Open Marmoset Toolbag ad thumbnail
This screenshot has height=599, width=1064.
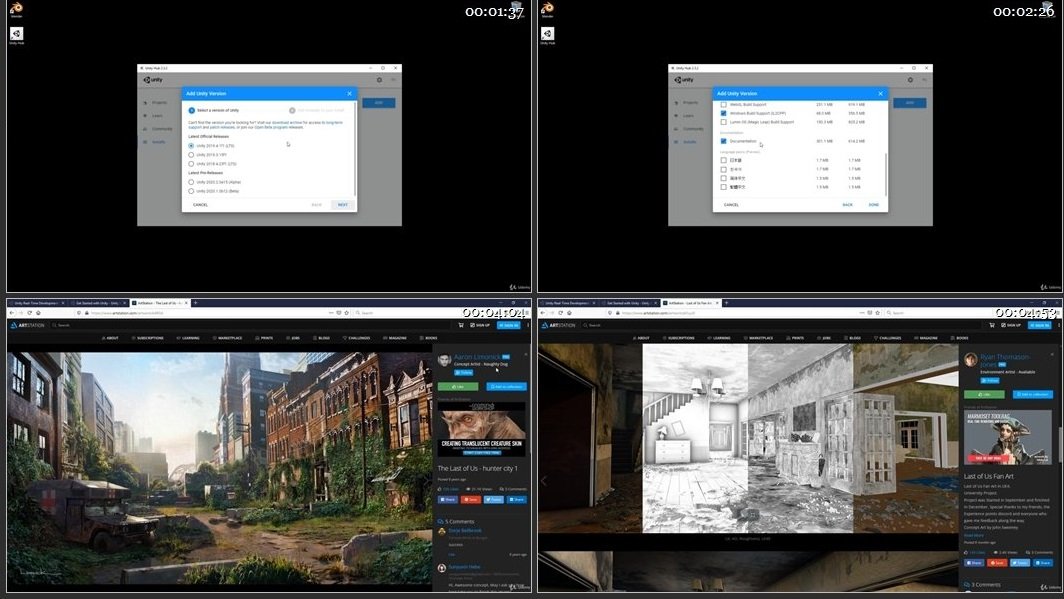pos(1008,437)
